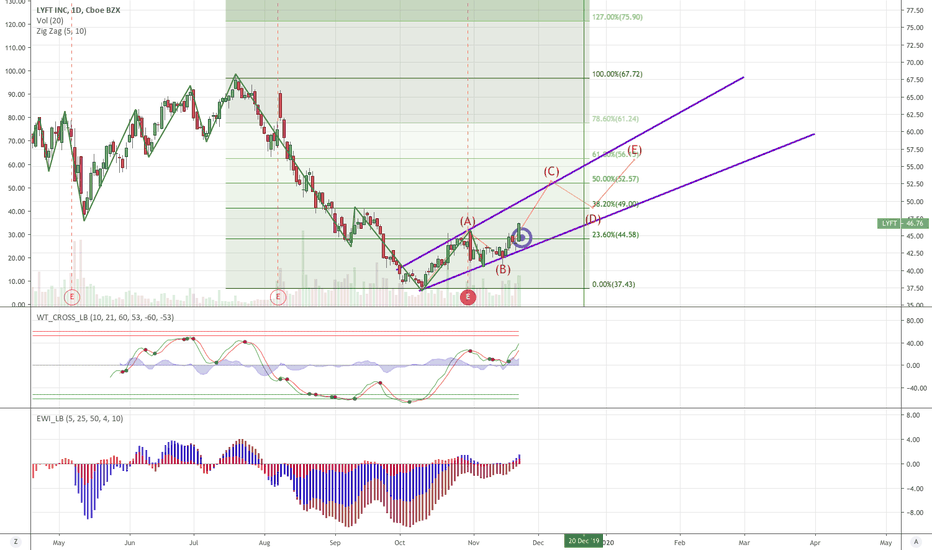The image size is (932, 550).
Task: Click the 23.60%(44.58) Fibonacci level label
Action: click(x=615, y=235)
